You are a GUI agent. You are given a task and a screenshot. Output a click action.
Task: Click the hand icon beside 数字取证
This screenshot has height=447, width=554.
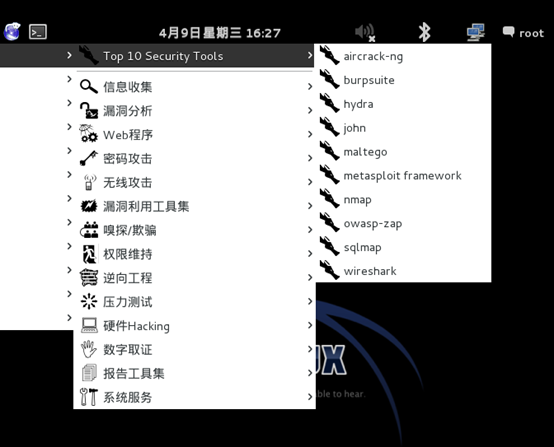[89, 349]
